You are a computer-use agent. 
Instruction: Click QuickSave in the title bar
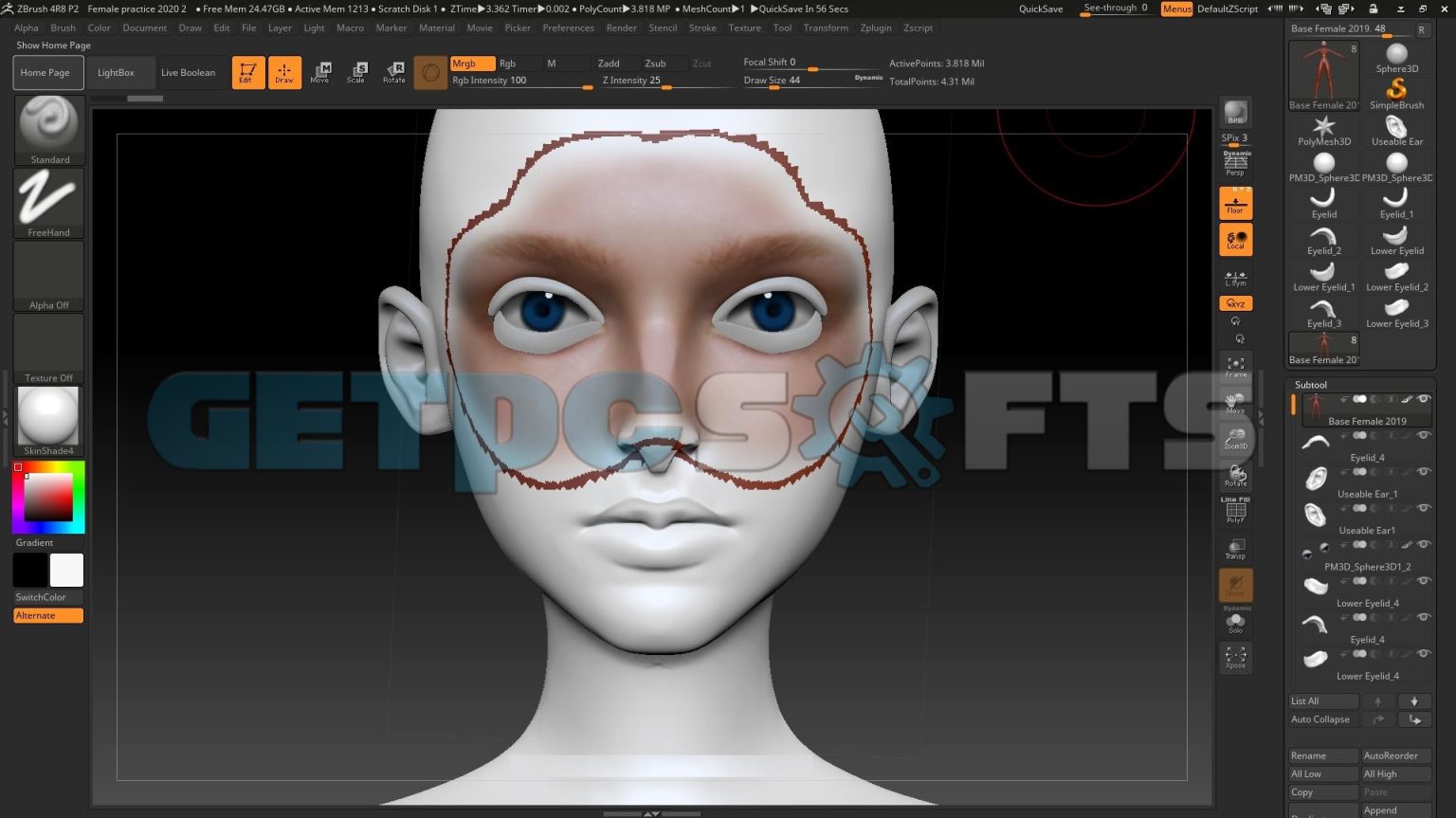(1040, 9)
